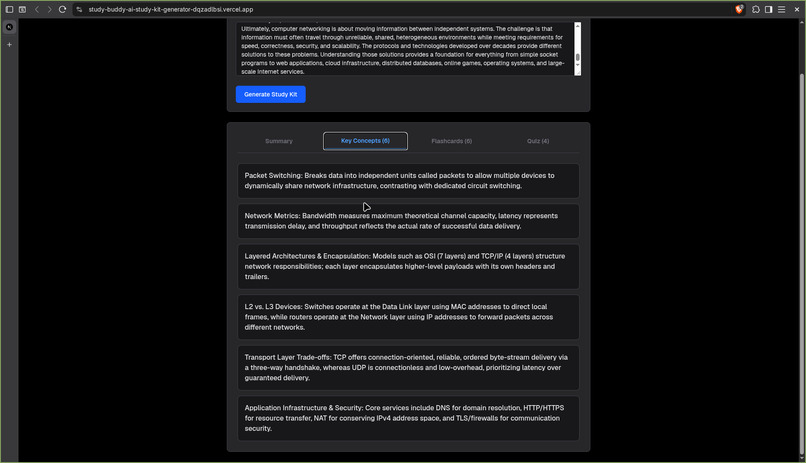Image resolution: width=806 pixels, height=463 pixels.
Task: Click the Network Metrics concept card
Action: click(408, 221)
